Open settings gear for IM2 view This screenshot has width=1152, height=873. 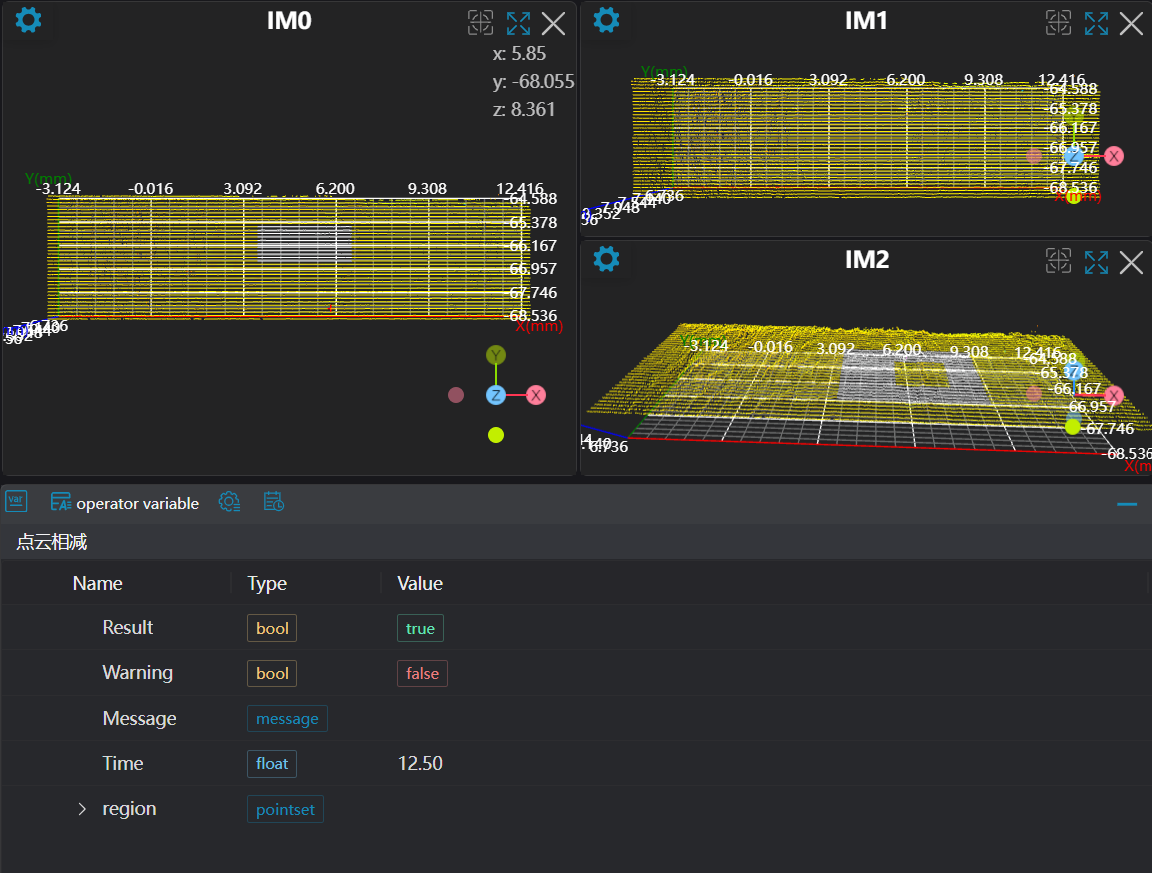tap(607, 259)
